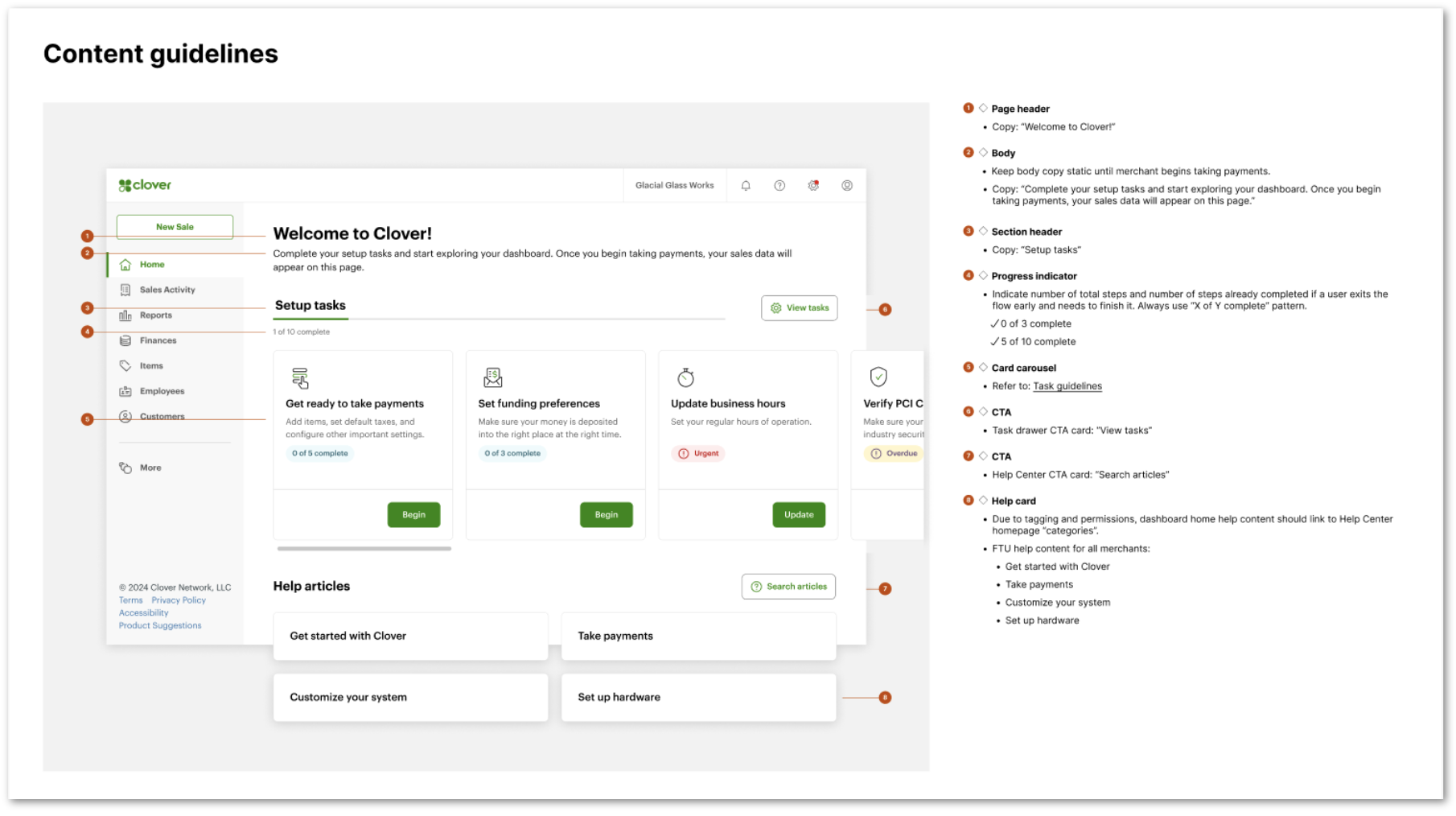Open the Accessibility link

click(144, 613)
